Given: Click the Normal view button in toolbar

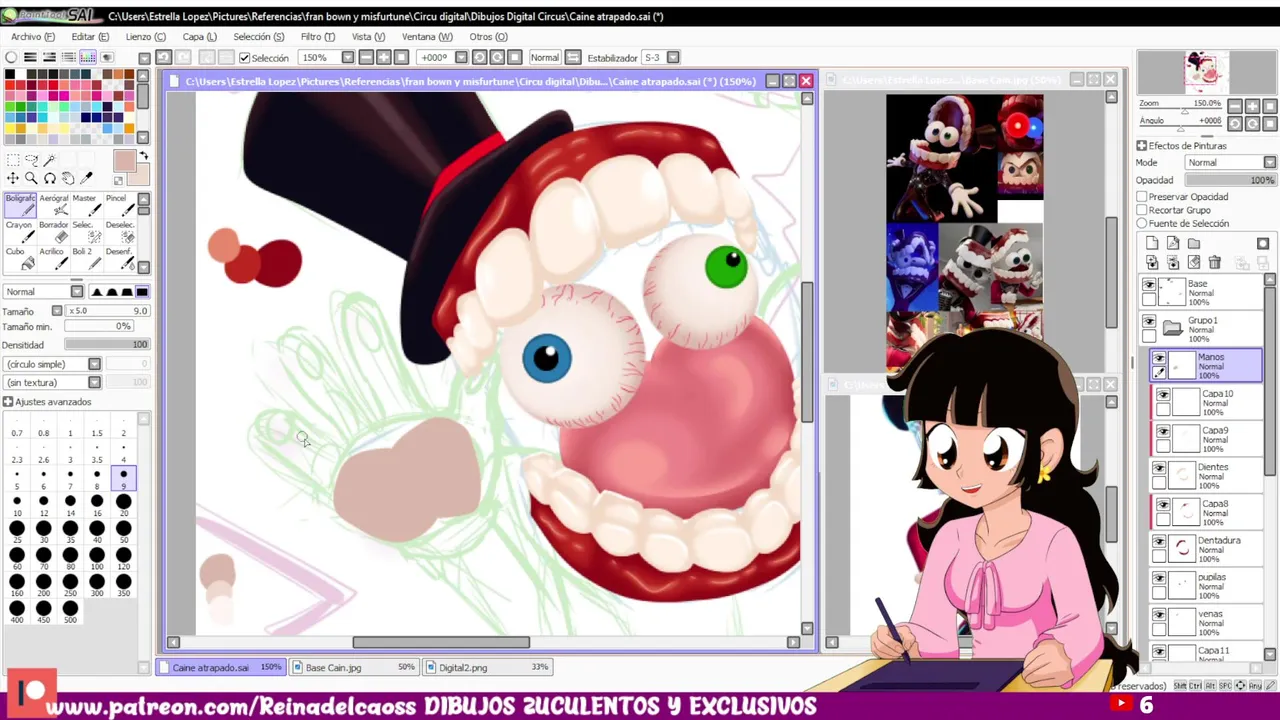Looking at the screenshot, I should [x=545, y=57].
